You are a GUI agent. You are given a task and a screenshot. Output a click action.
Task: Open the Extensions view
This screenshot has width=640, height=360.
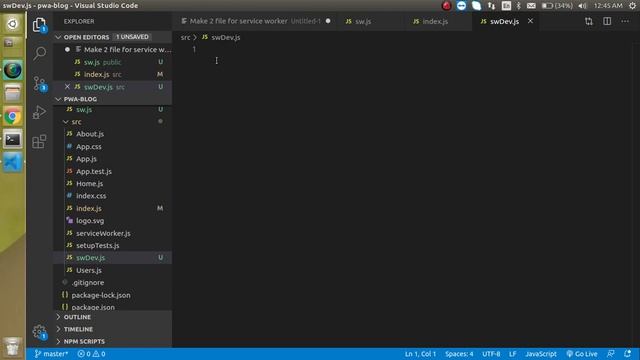39,141
